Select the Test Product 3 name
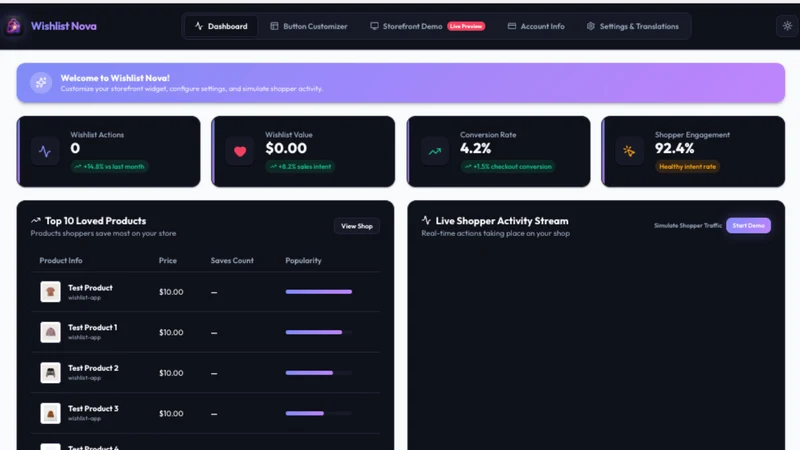Screen dimensions: 800x450 pyautogui.click(x=93, y=409)
